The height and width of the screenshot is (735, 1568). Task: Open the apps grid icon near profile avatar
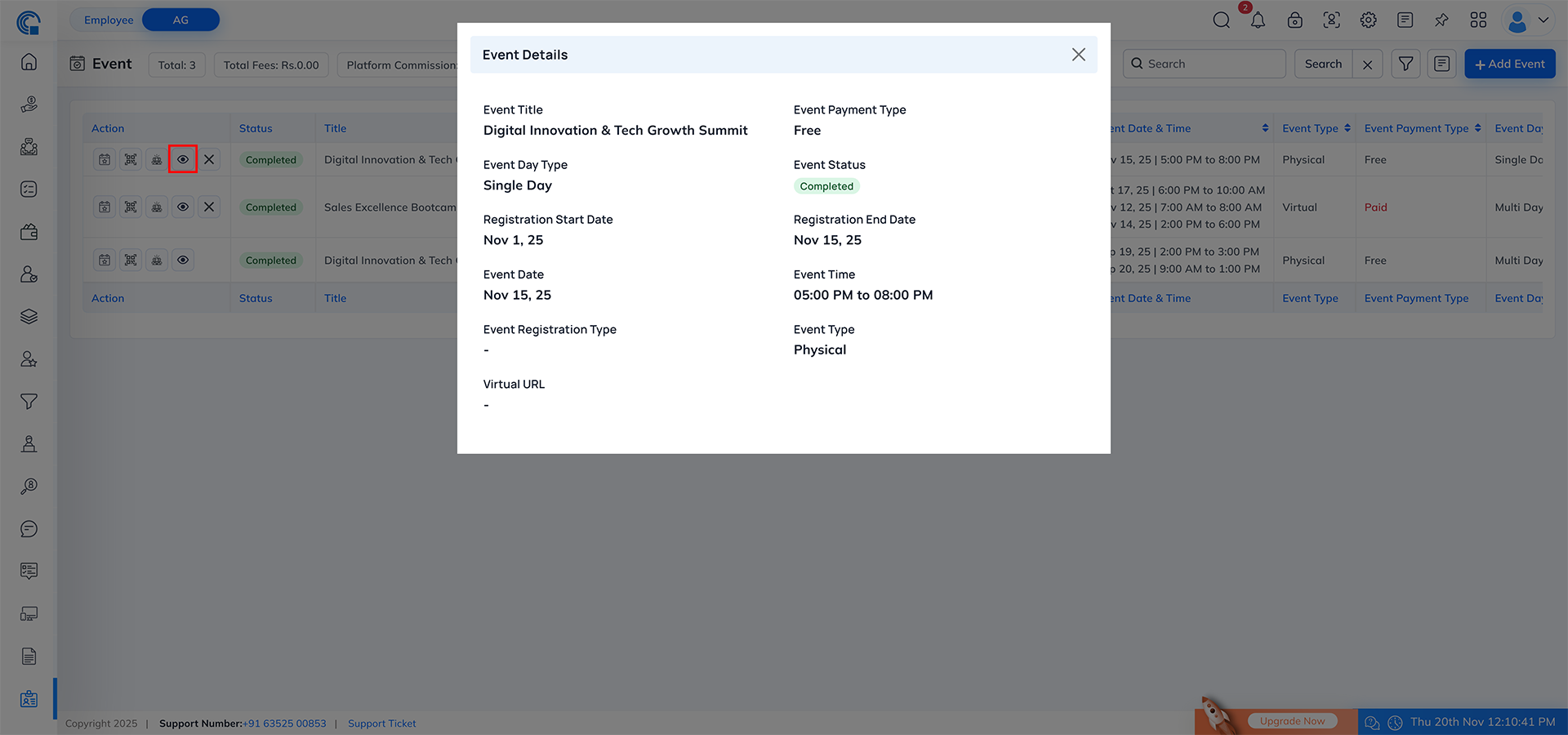click(1478, 20)
